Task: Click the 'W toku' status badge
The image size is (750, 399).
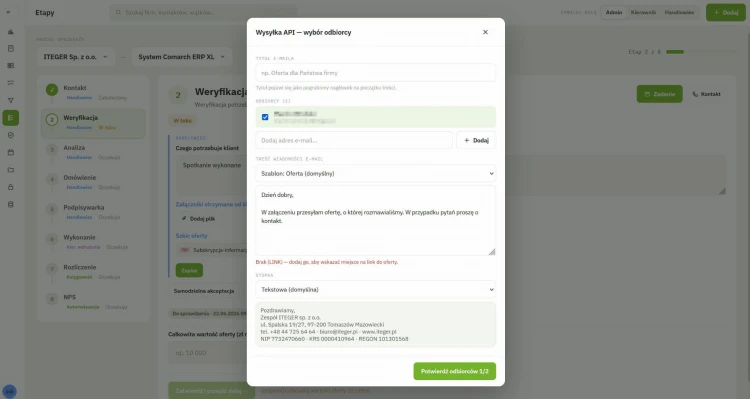Action: click(x=182, y=121)
